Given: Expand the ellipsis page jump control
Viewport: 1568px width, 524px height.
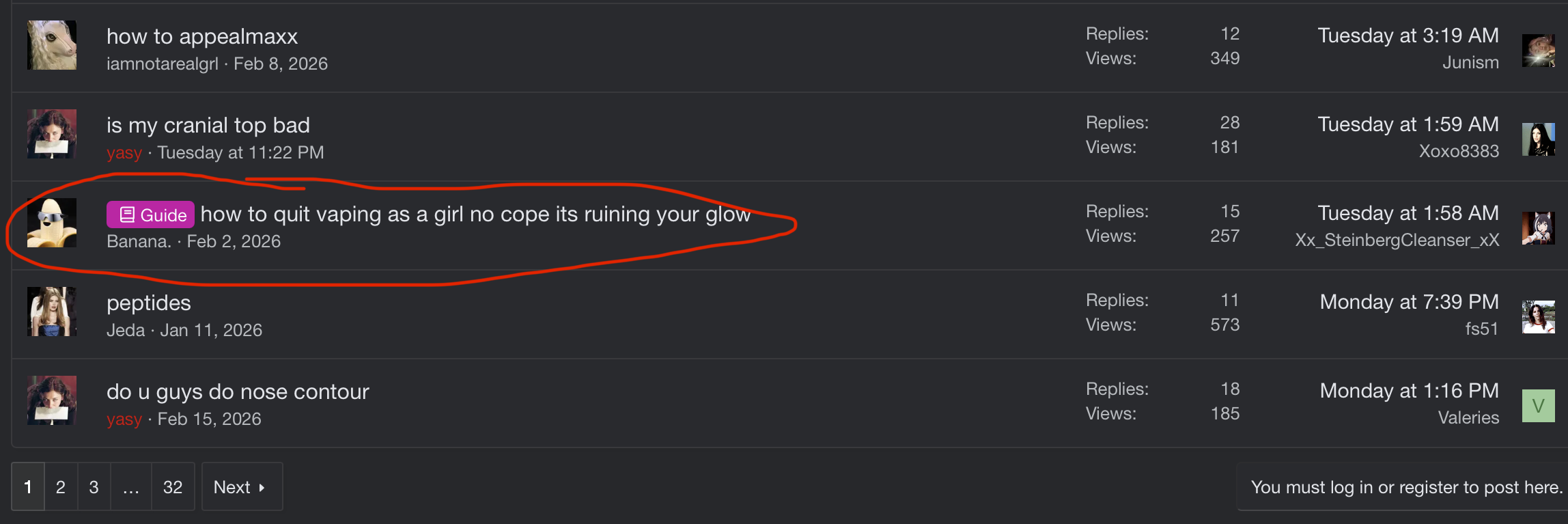Looking at the screenshot, I should tap(131, 487).
